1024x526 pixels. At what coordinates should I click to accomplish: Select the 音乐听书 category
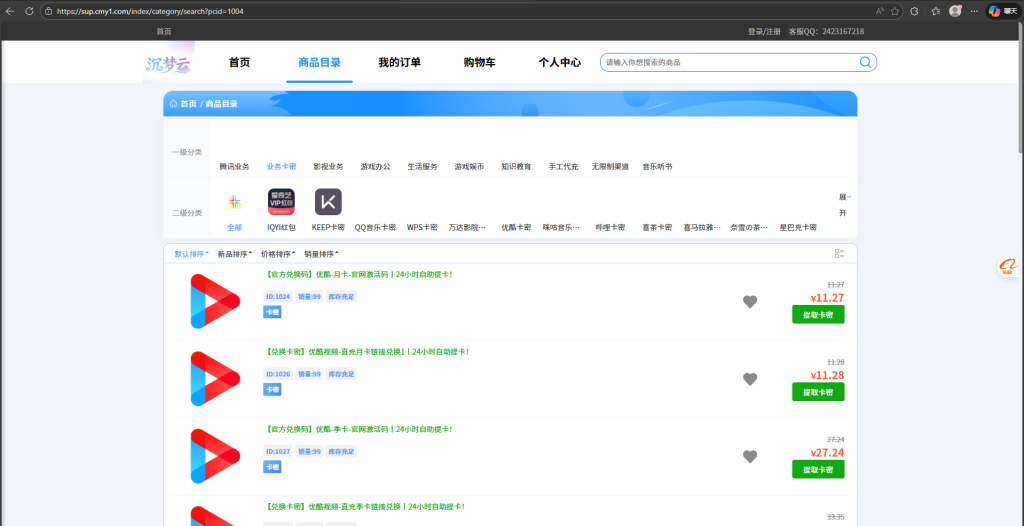point(658,167)
